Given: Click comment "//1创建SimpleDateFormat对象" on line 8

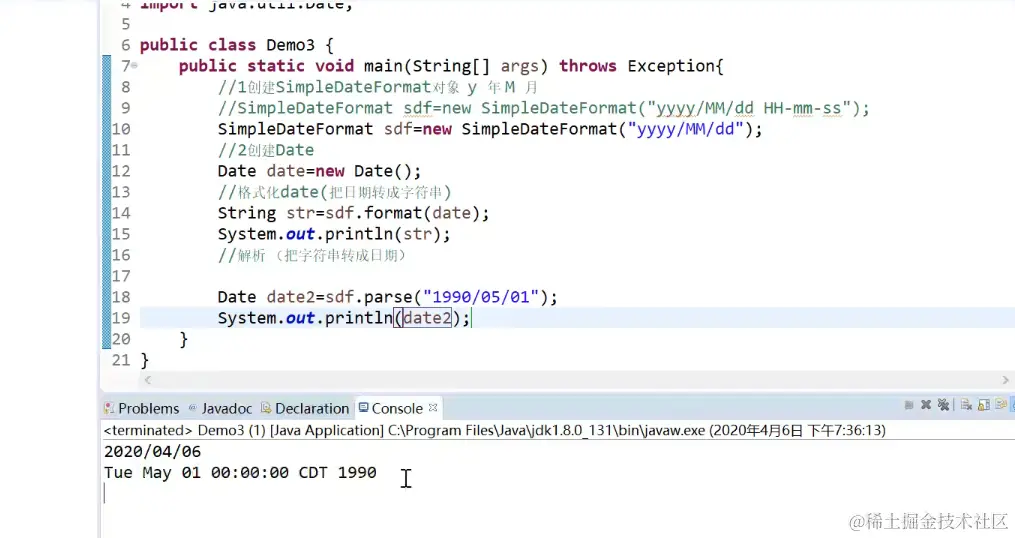Looking at the screenshot, I should [x=339, y=87].
